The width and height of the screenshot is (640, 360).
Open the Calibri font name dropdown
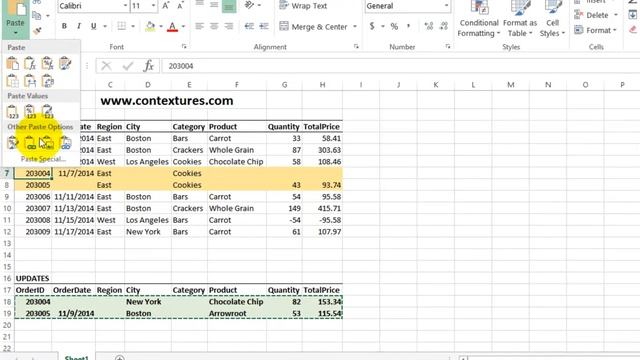pos(125,6)
